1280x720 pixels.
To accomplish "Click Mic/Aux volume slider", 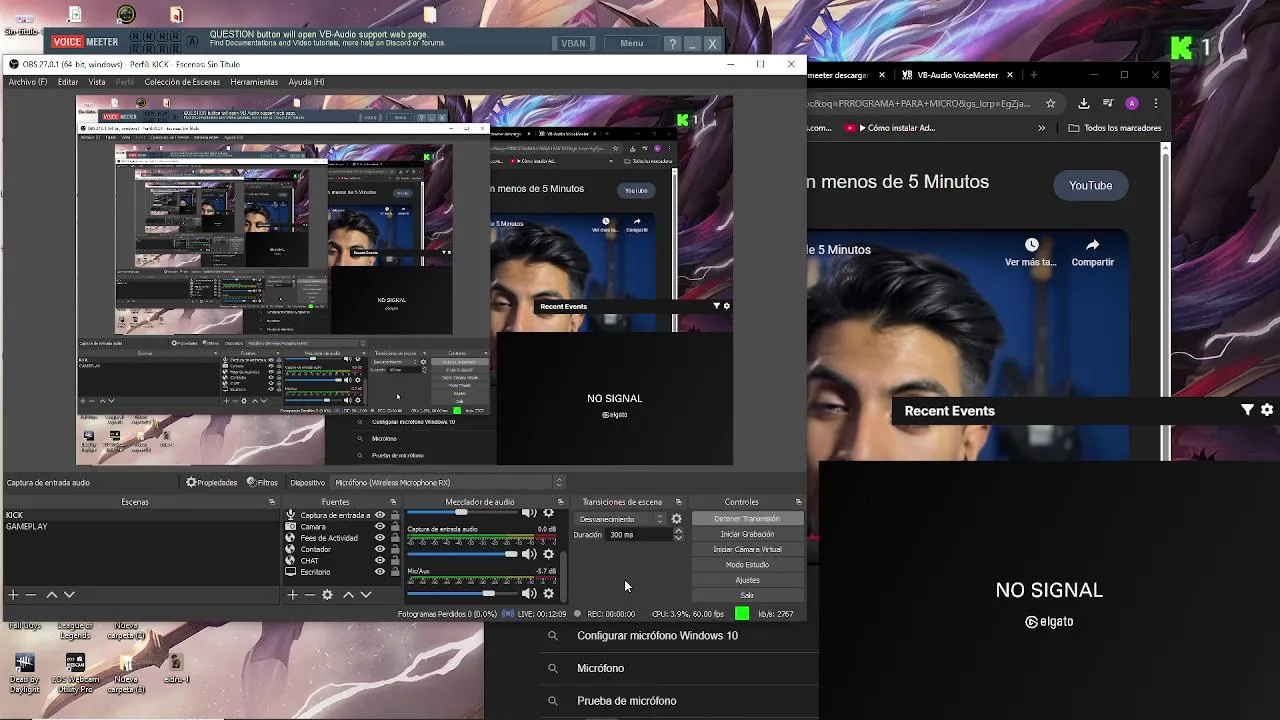I will [x=463, y=594].
